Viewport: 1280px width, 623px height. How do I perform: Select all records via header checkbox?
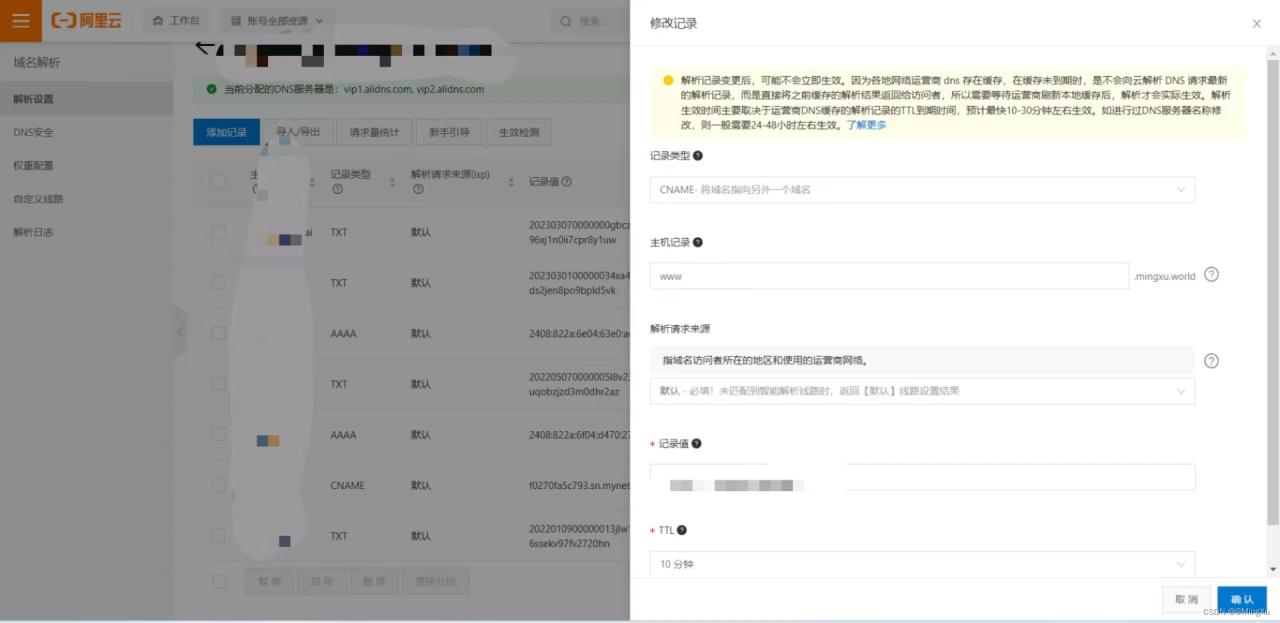[x=216, y=181]
